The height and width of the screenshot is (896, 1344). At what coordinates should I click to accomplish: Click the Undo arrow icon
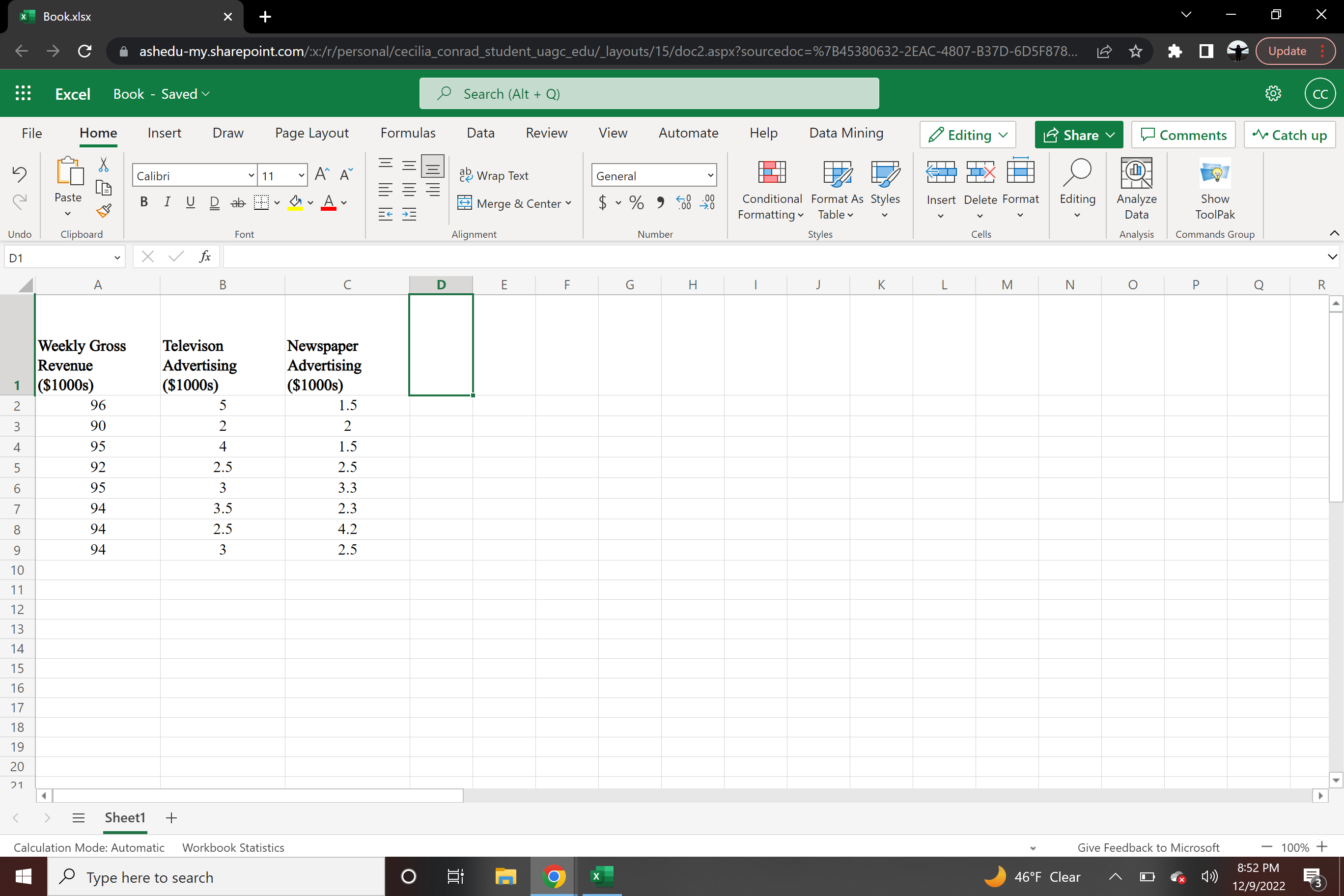pos(20,174)
